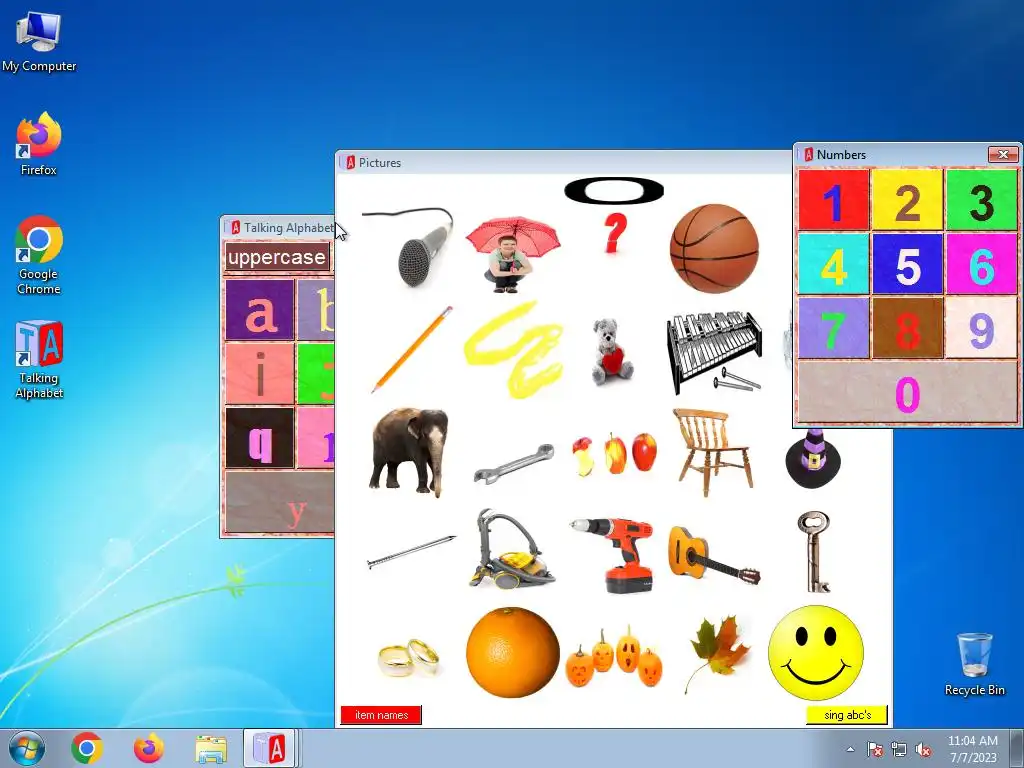Click the yellow smiley face picture
1024x768 pixels.
coord(816,652)
